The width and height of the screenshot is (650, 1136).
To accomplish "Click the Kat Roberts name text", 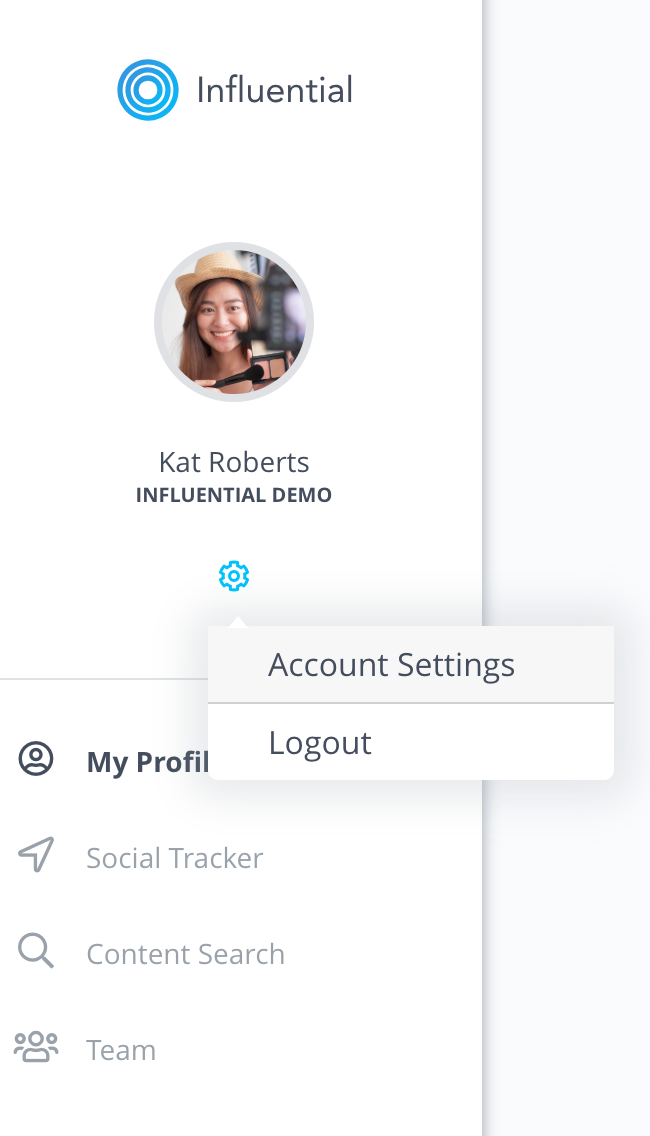I will [x=234, y=462].
